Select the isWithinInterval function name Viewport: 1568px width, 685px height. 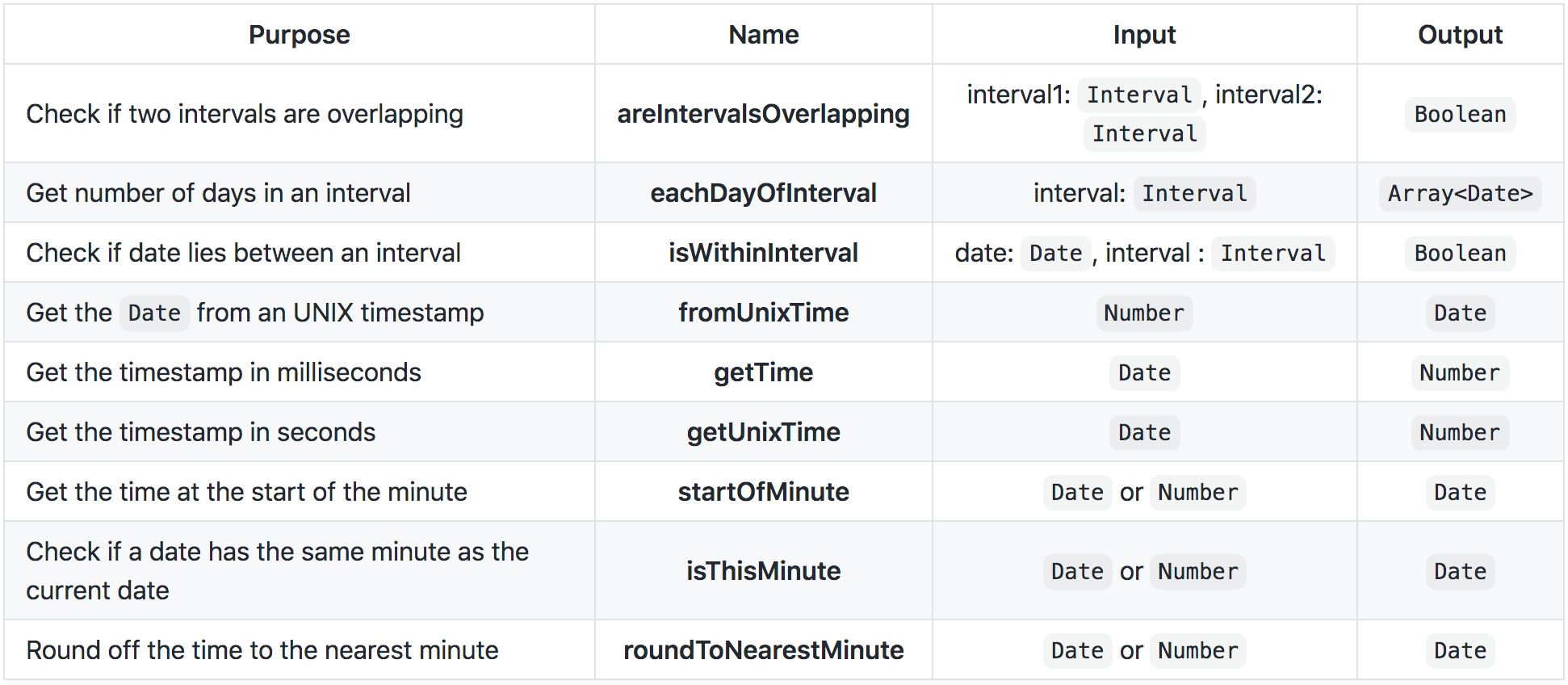click(x=763, y=253)
